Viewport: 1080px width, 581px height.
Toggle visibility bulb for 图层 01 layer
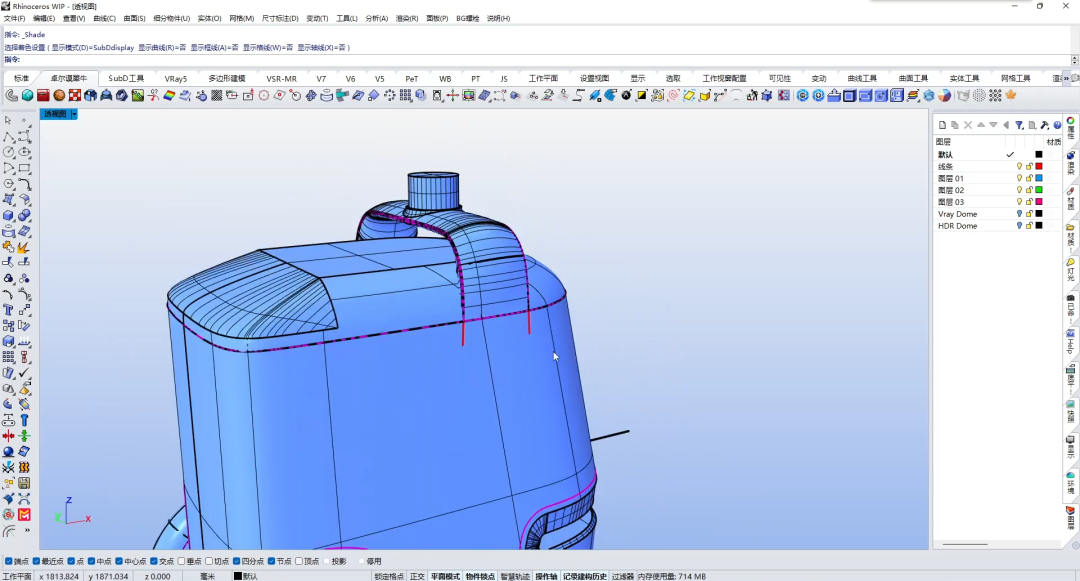click(x=1019, y=178)
